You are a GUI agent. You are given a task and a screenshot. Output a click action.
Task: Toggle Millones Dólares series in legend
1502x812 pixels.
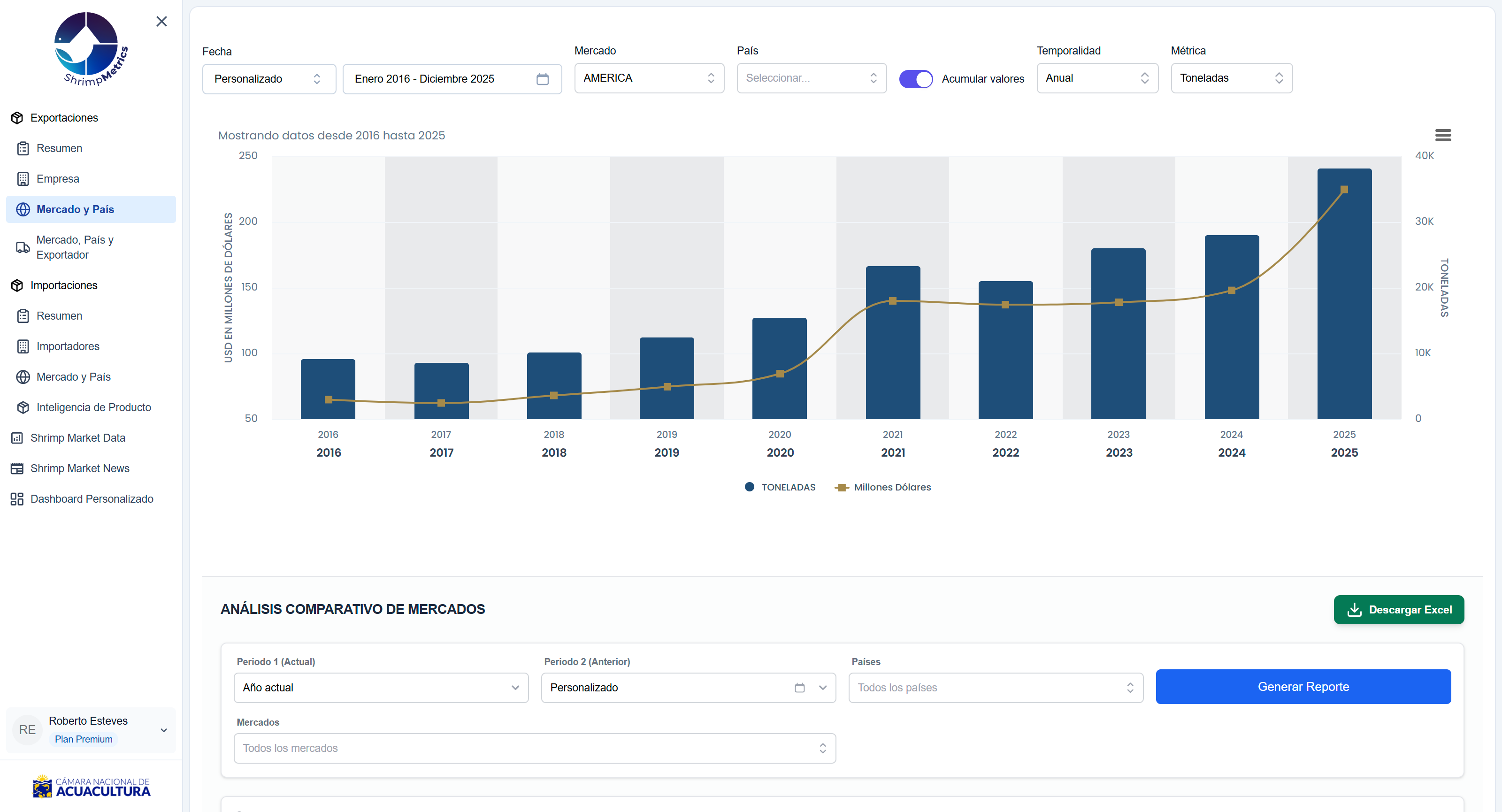tap(883, 487)
